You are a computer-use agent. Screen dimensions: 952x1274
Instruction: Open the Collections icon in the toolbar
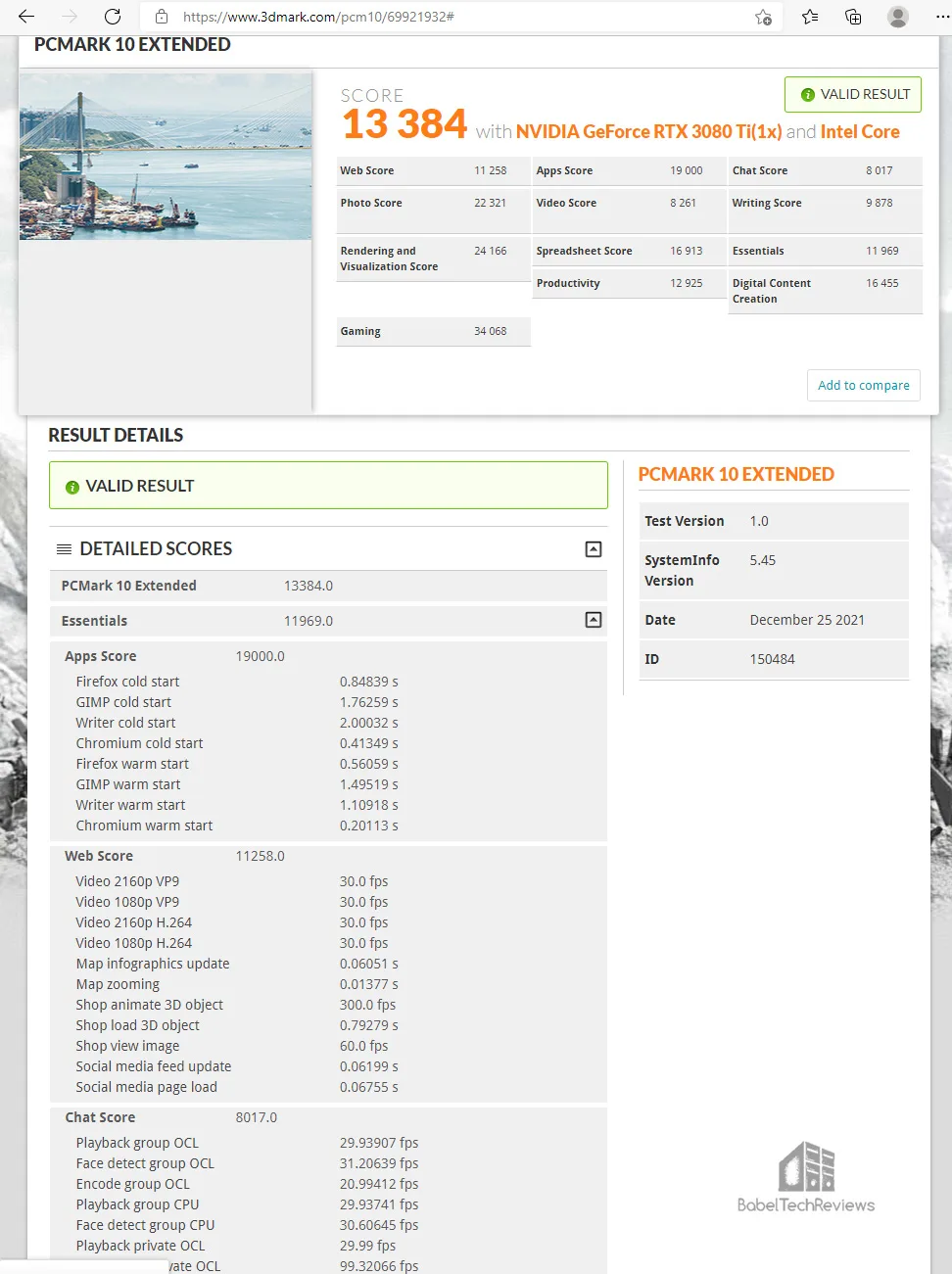tap(853, 17)
